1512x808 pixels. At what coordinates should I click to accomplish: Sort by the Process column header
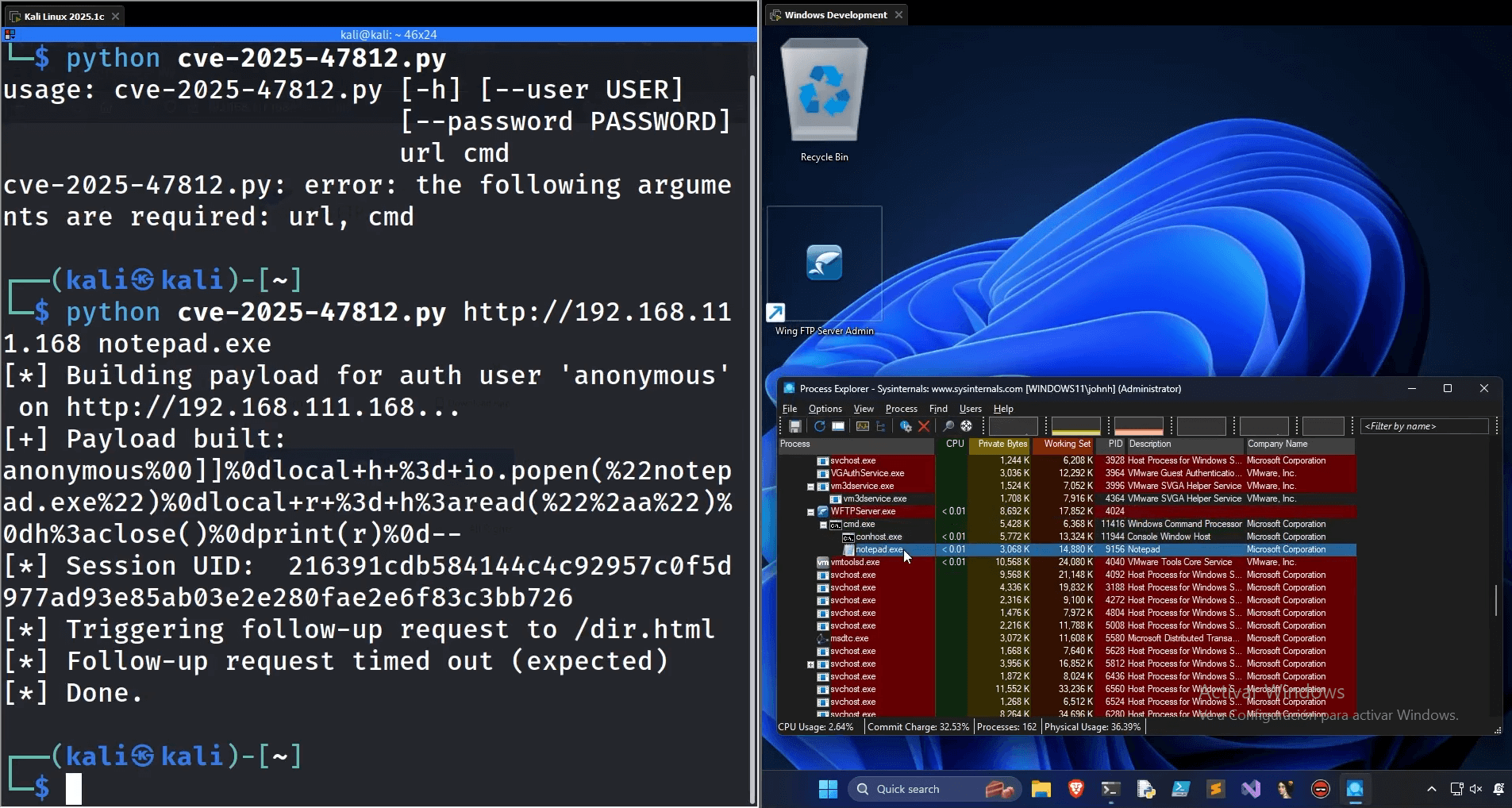coord(856,444)
